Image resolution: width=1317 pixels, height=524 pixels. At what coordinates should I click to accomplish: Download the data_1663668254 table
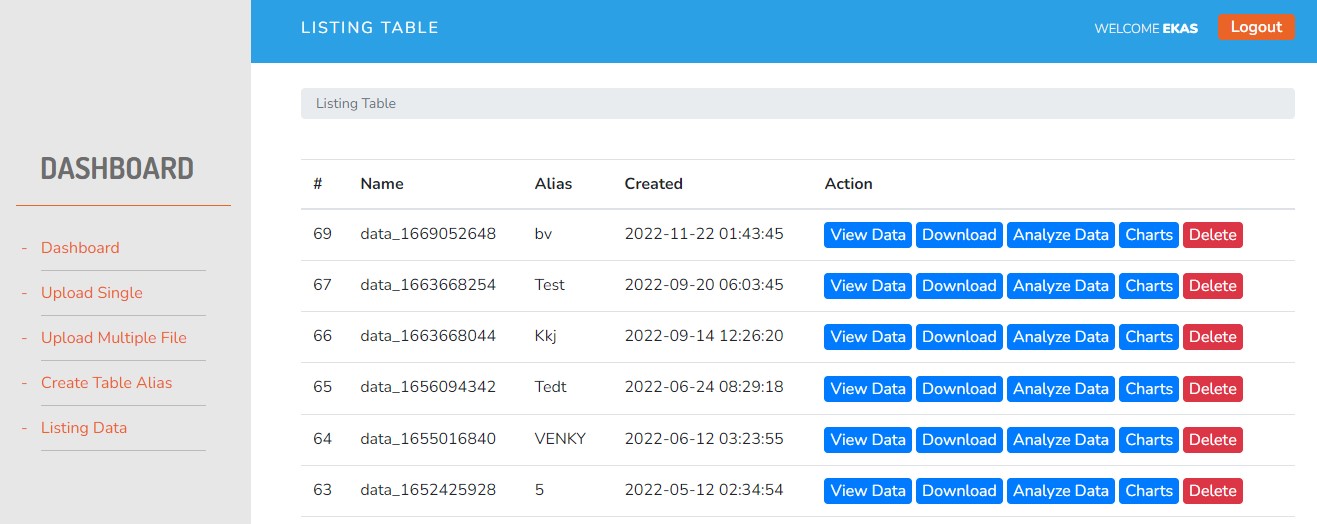(x=959, y=286)
